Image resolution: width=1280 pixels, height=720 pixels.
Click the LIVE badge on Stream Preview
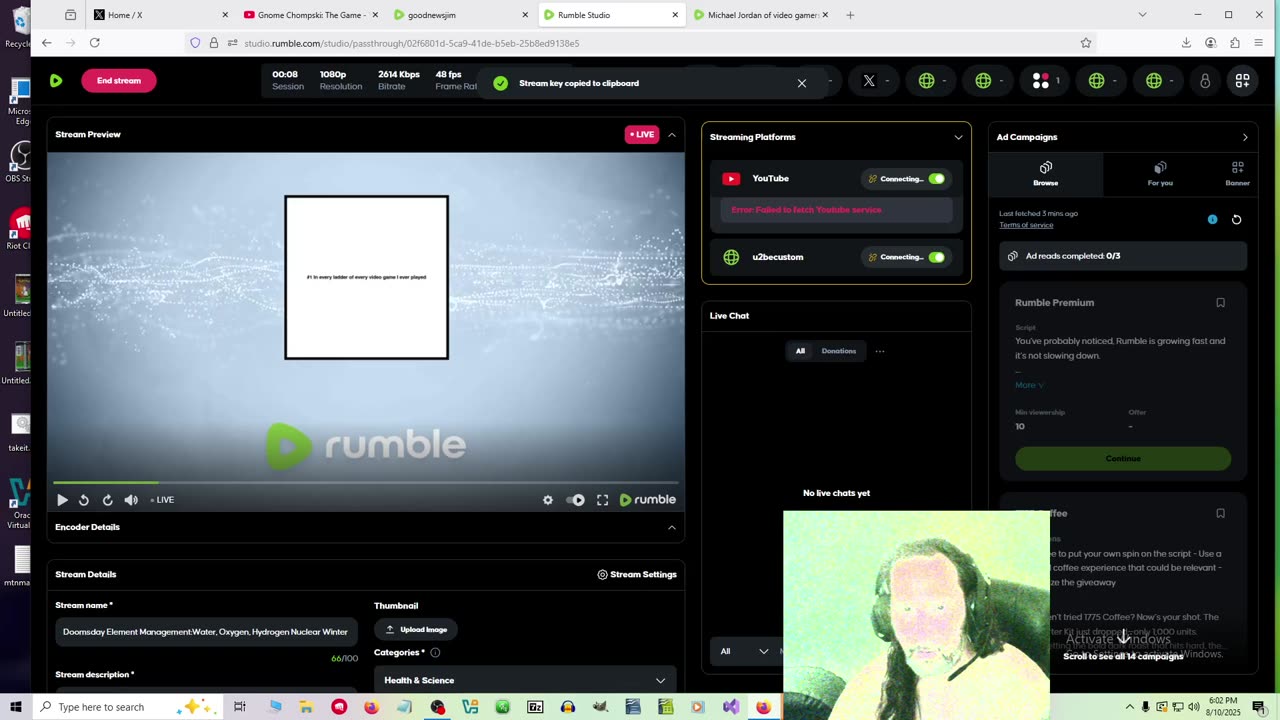click(642, 135)
